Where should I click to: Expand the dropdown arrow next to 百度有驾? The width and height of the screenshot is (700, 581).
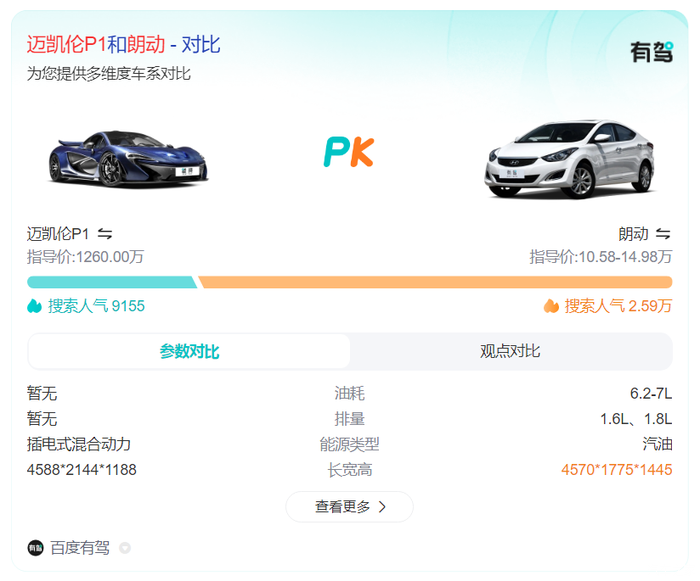pyautogui.click(x=125, y=548)
